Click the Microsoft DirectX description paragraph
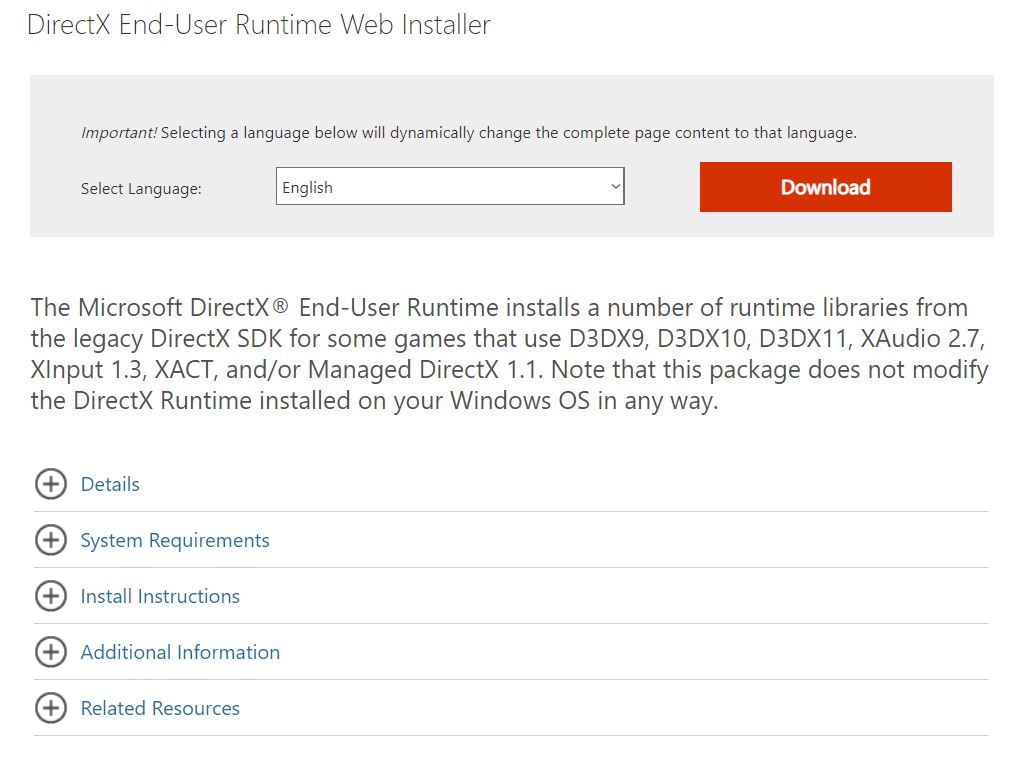Viewport: 1026px width, 766px height. point(509,355)
